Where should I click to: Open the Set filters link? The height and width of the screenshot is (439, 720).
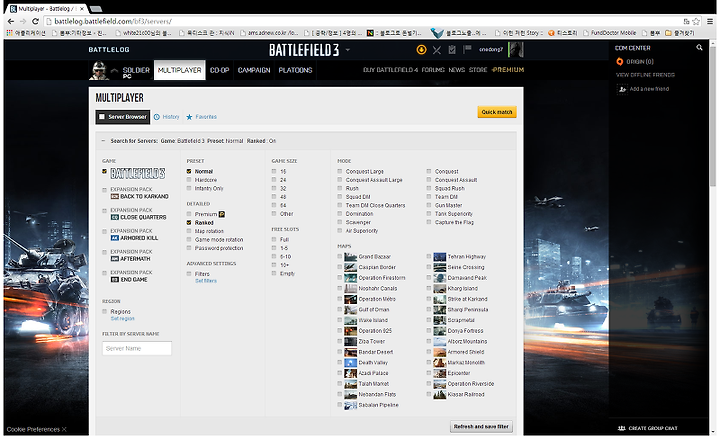tap(206, 281)
